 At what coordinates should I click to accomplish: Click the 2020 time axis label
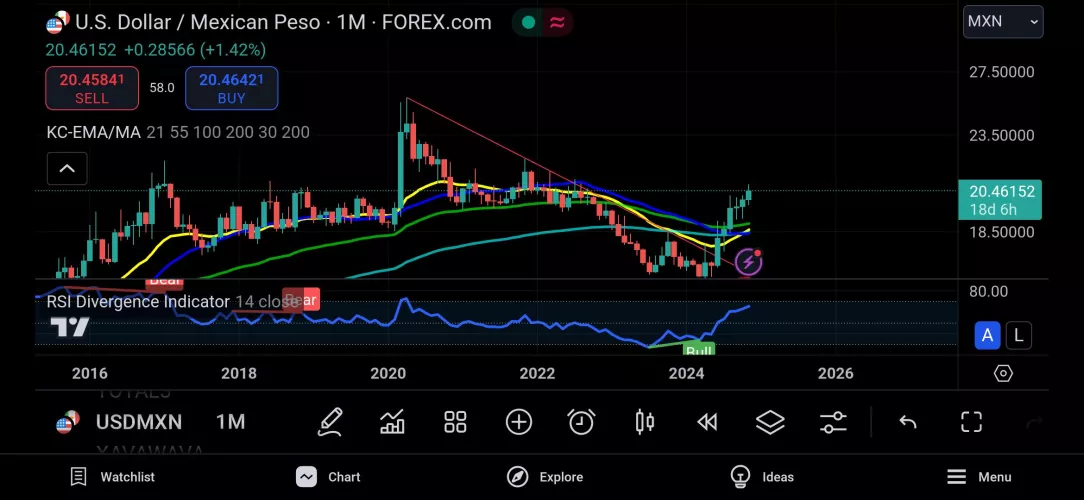coord(388,373)
